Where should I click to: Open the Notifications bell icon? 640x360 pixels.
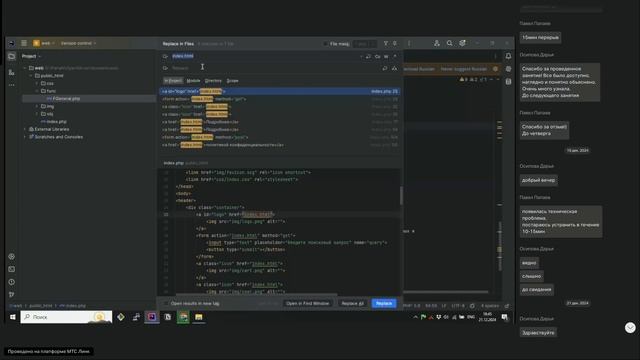(x=508, y=56)
